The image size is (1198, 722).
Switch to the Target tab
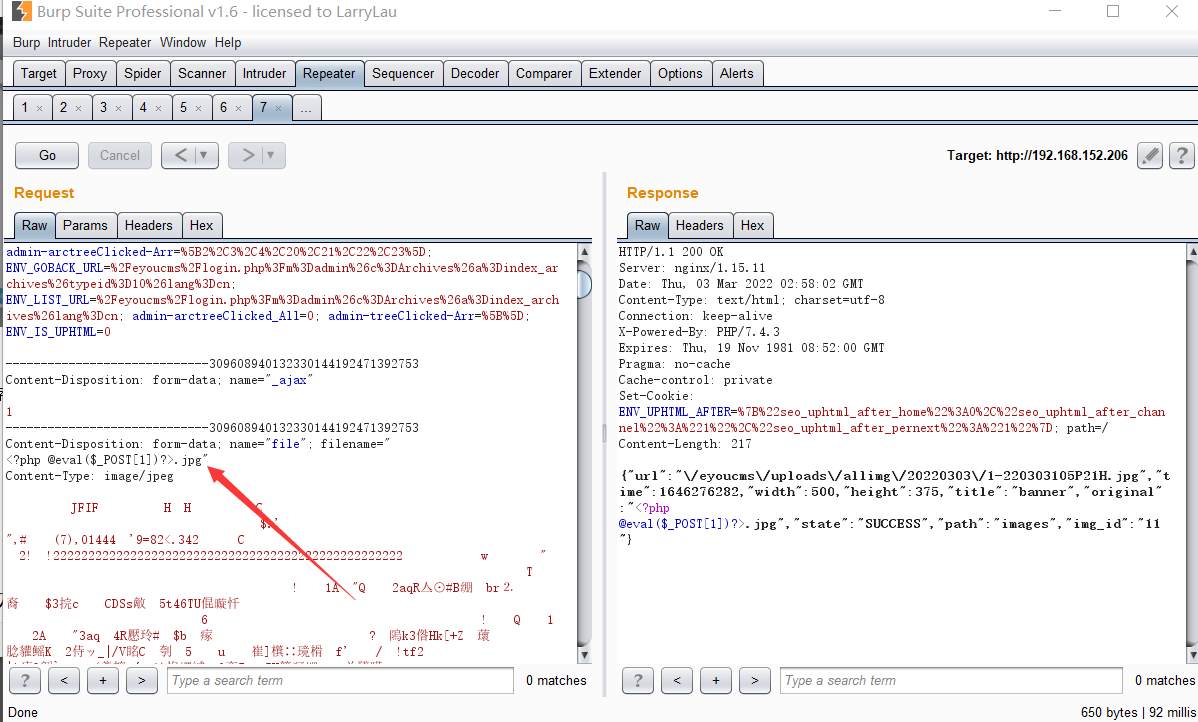tap(38, 73)
